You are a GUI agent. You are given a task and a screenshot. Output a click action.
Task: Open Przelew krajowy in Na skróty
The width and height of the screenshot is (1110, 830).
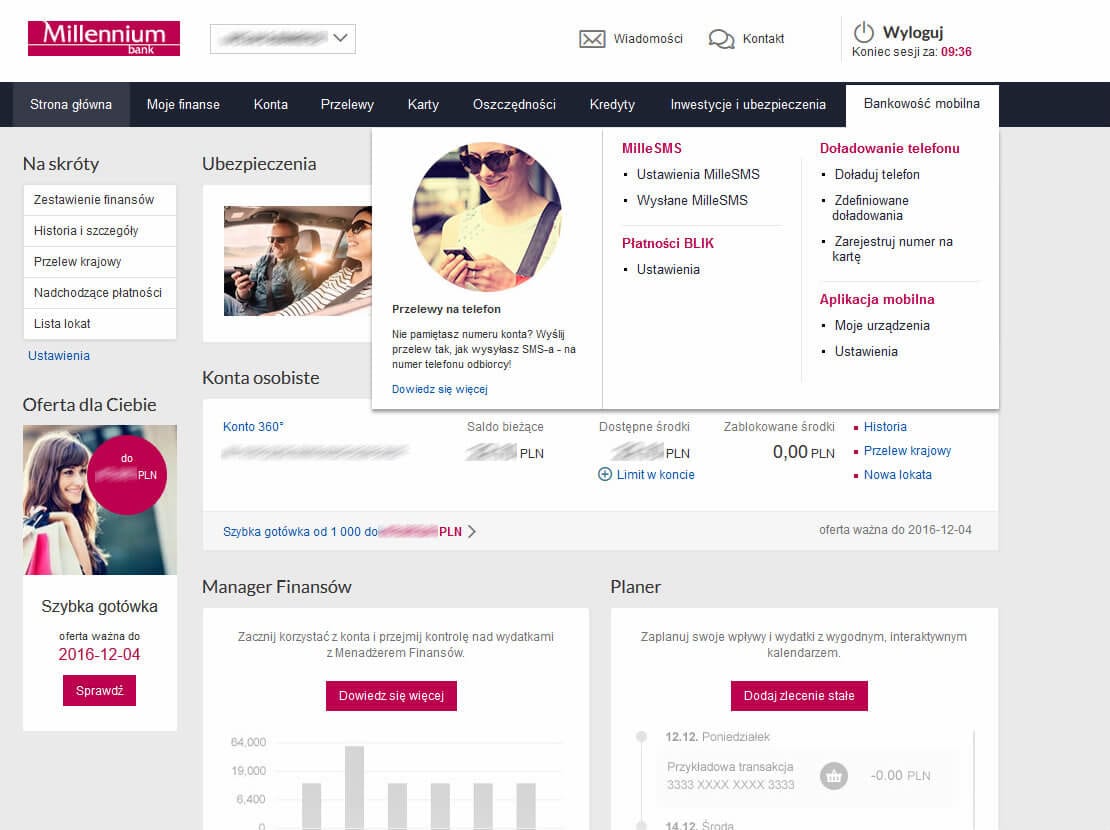(99, 262)
